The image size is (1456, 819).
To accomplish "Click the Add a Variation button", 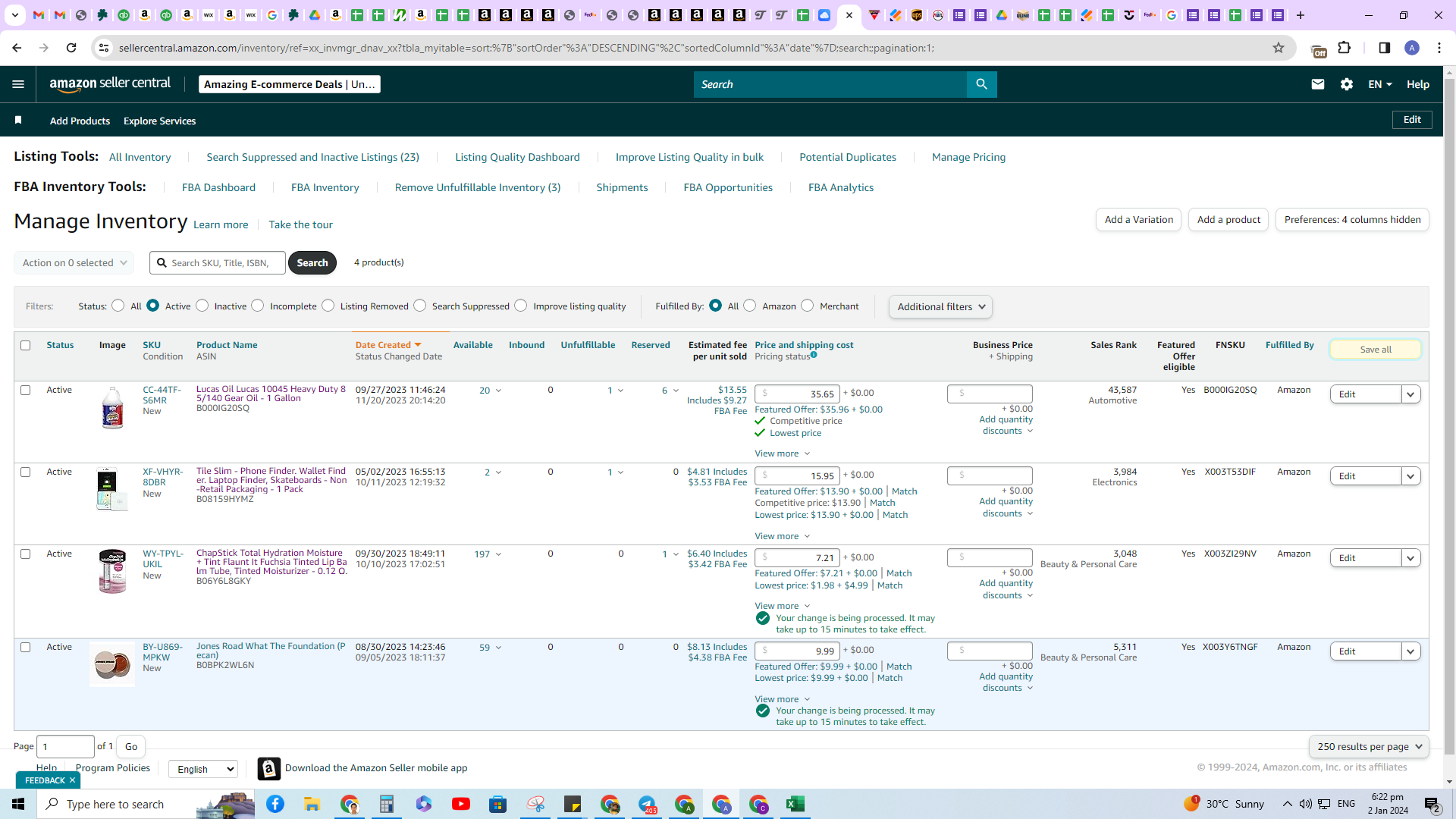I will (1138, 220).
